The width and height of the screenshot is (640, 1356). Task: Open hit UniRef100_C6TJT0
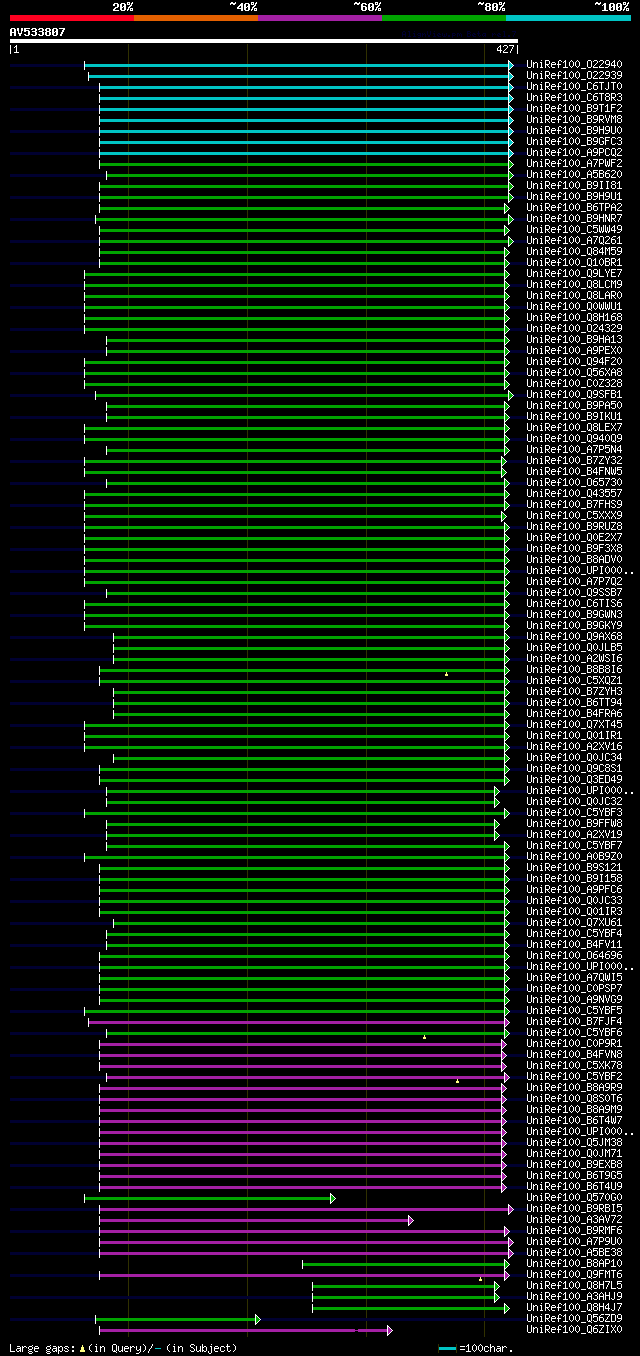coord(574,86)
